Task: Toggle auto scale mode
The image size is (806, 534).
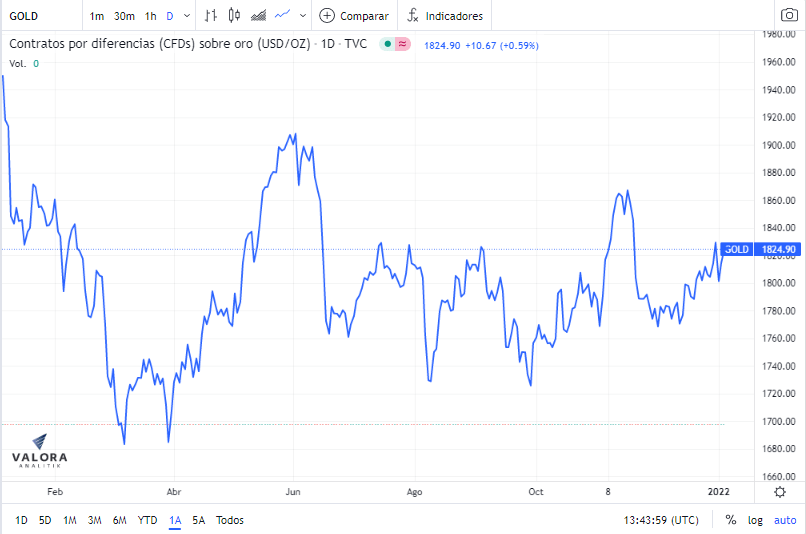Action: (785, 520)
